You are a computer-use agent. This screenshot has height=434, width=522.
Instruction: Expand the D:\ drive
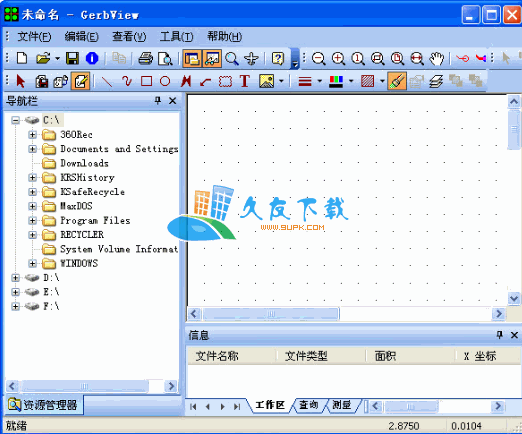(15, 278)
